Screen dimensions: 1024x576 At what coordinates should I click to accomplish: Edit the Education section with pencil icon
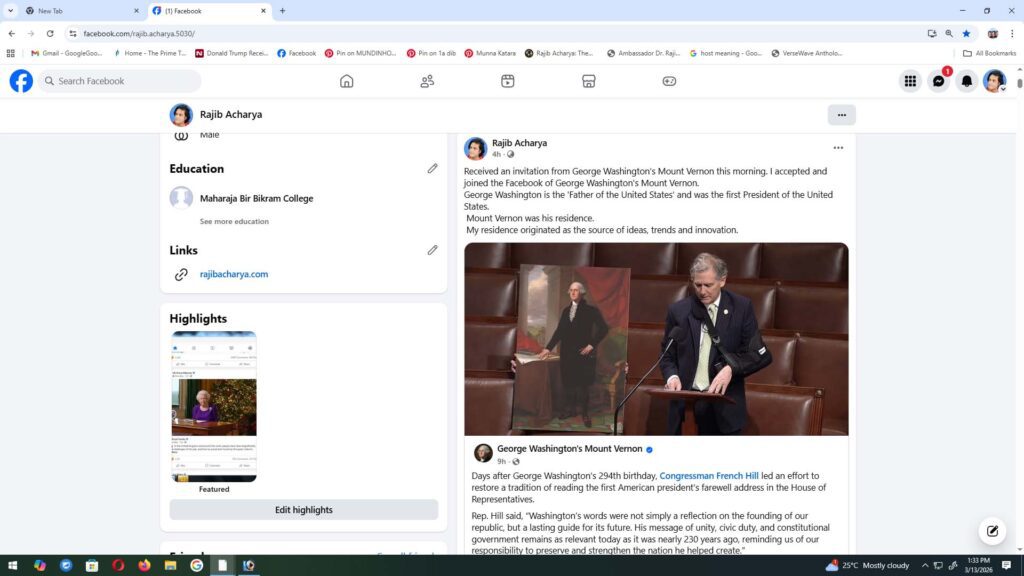[432, 169]
